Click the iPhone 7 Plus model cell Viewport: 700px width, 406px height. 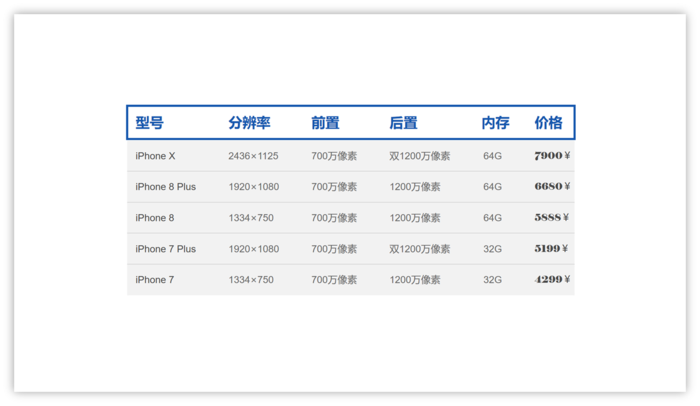point(166,249)
